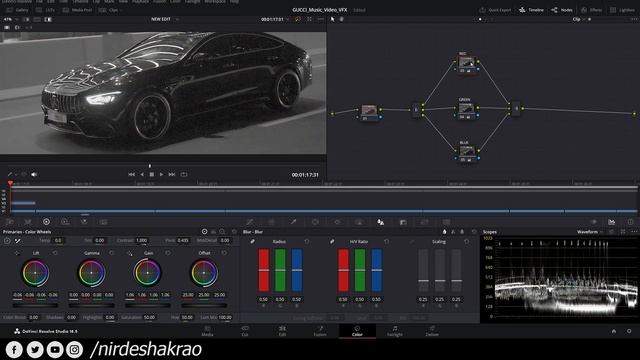Click the Lift master wheel slider
This screenshot has width=640, height=360.
click(x=35, y=305)
